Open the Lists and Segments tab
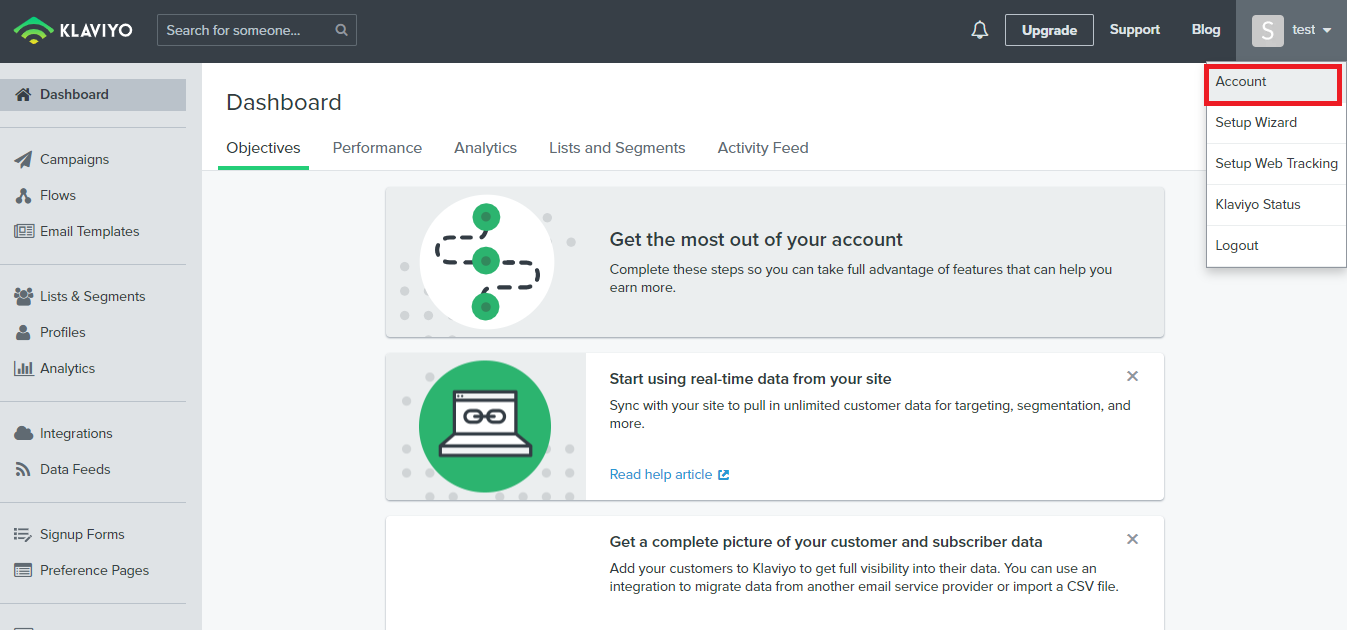 pyautogui.click(x=617, y=148)
